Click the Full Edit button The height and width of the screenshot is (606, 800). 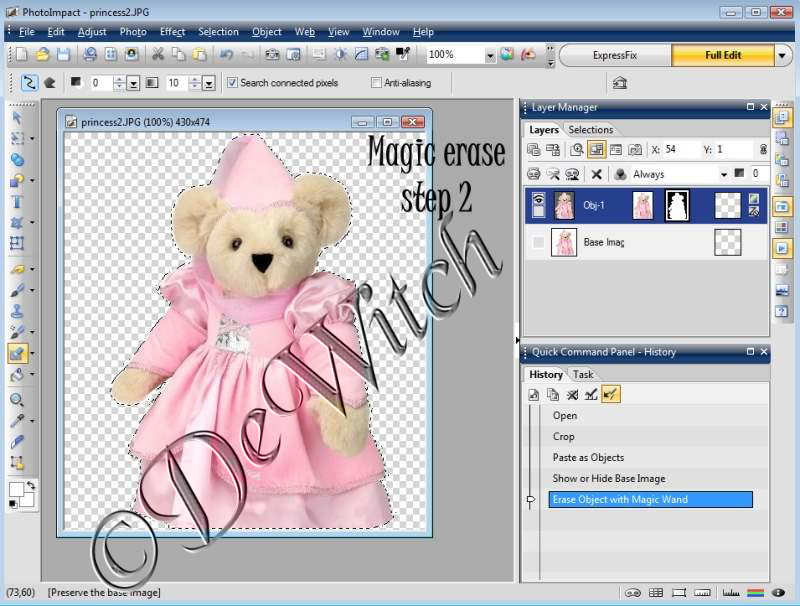722,55
